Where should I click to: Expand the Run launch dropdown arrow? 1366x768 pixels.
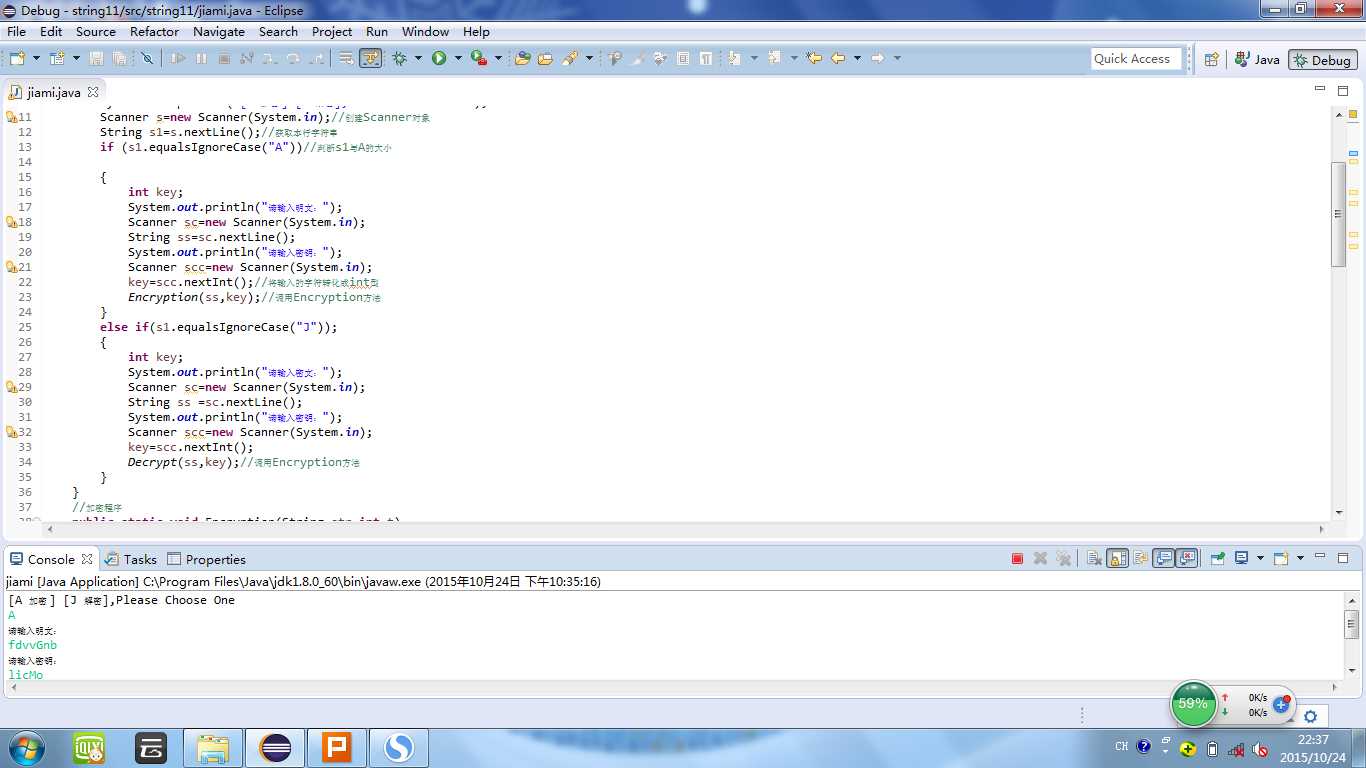pyautogui.click(x=458, y=58)
